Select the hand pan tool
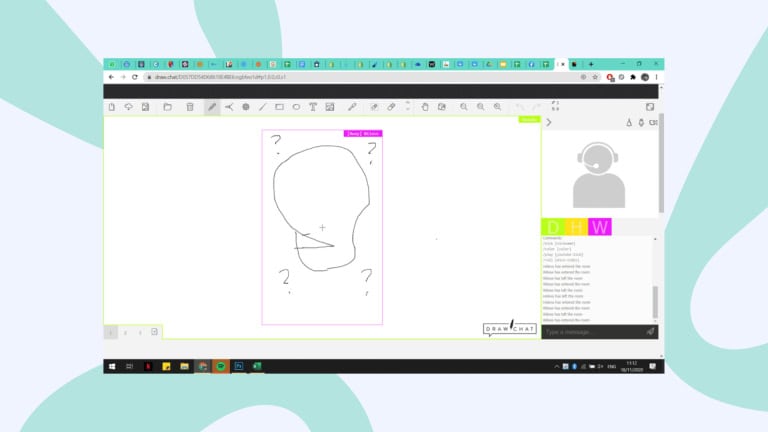The image size is (768, 432). (425, 107)
